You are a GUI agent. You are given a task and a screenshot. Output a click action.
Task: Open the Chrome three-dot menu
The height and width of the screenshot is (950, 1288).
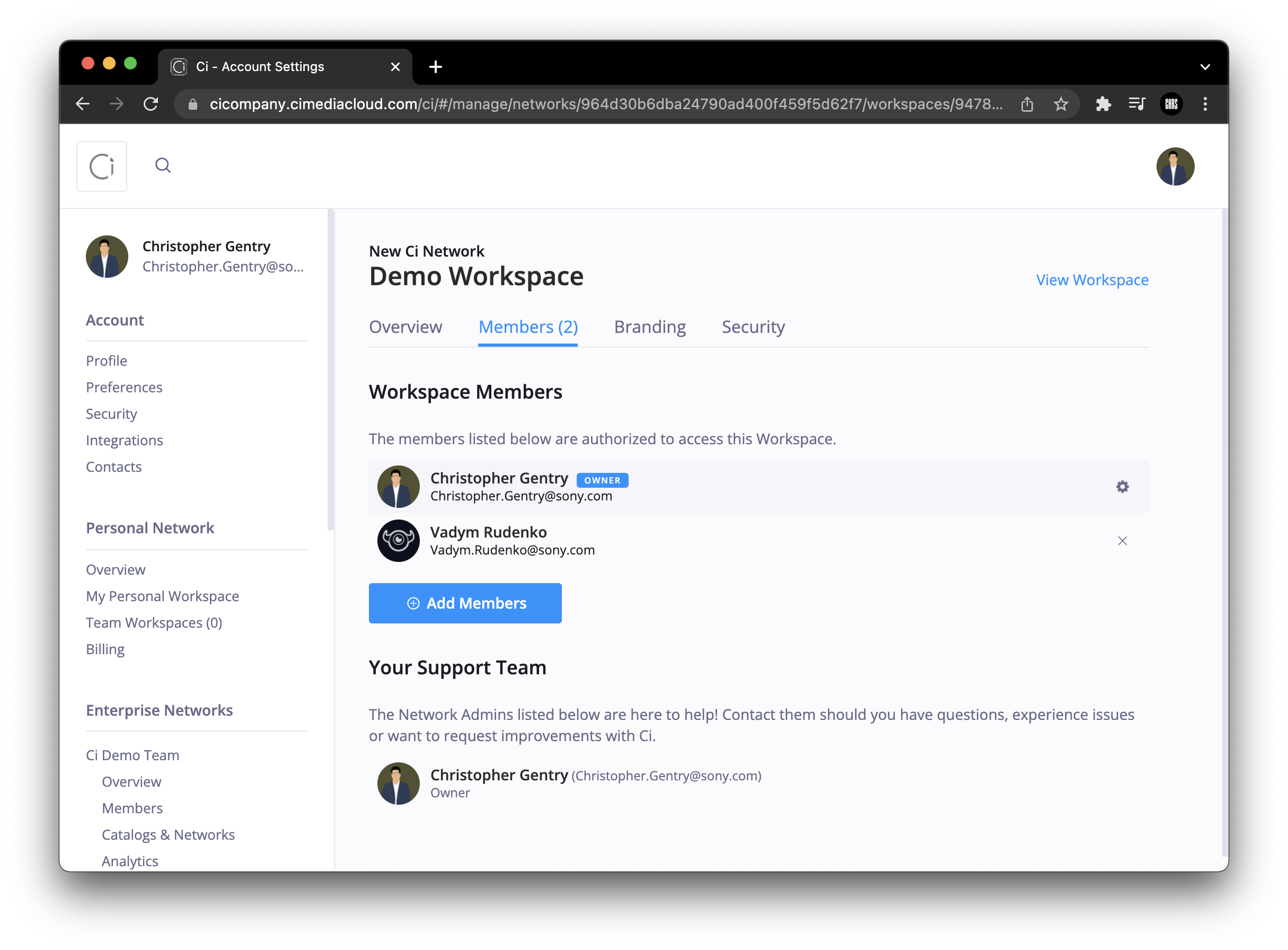tap(1205, 104)
